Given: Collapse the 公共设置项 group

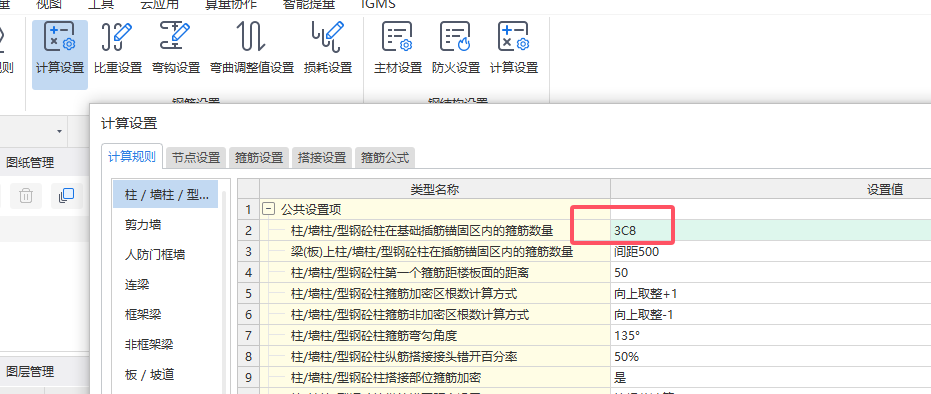Looking at the screenshot, I should click(x=269, y=209).
